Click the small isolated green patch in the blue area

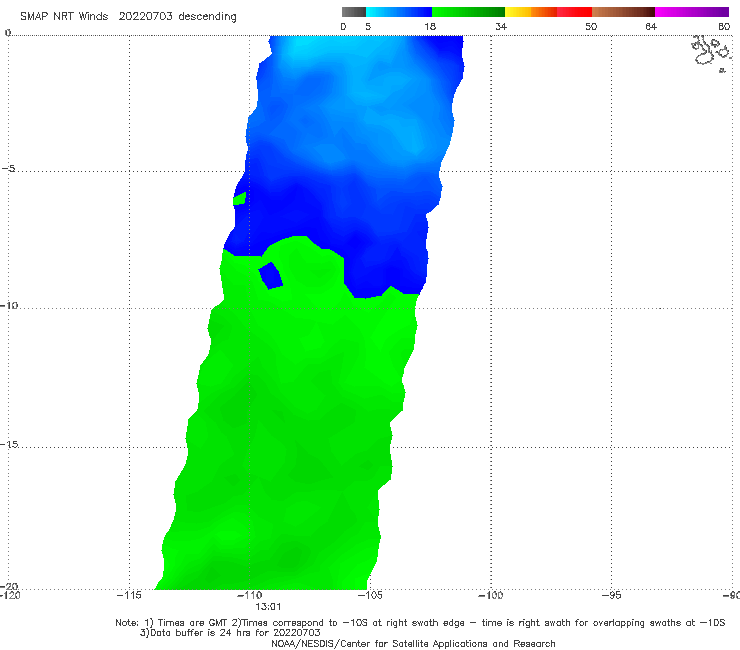(x=240, y=199)
